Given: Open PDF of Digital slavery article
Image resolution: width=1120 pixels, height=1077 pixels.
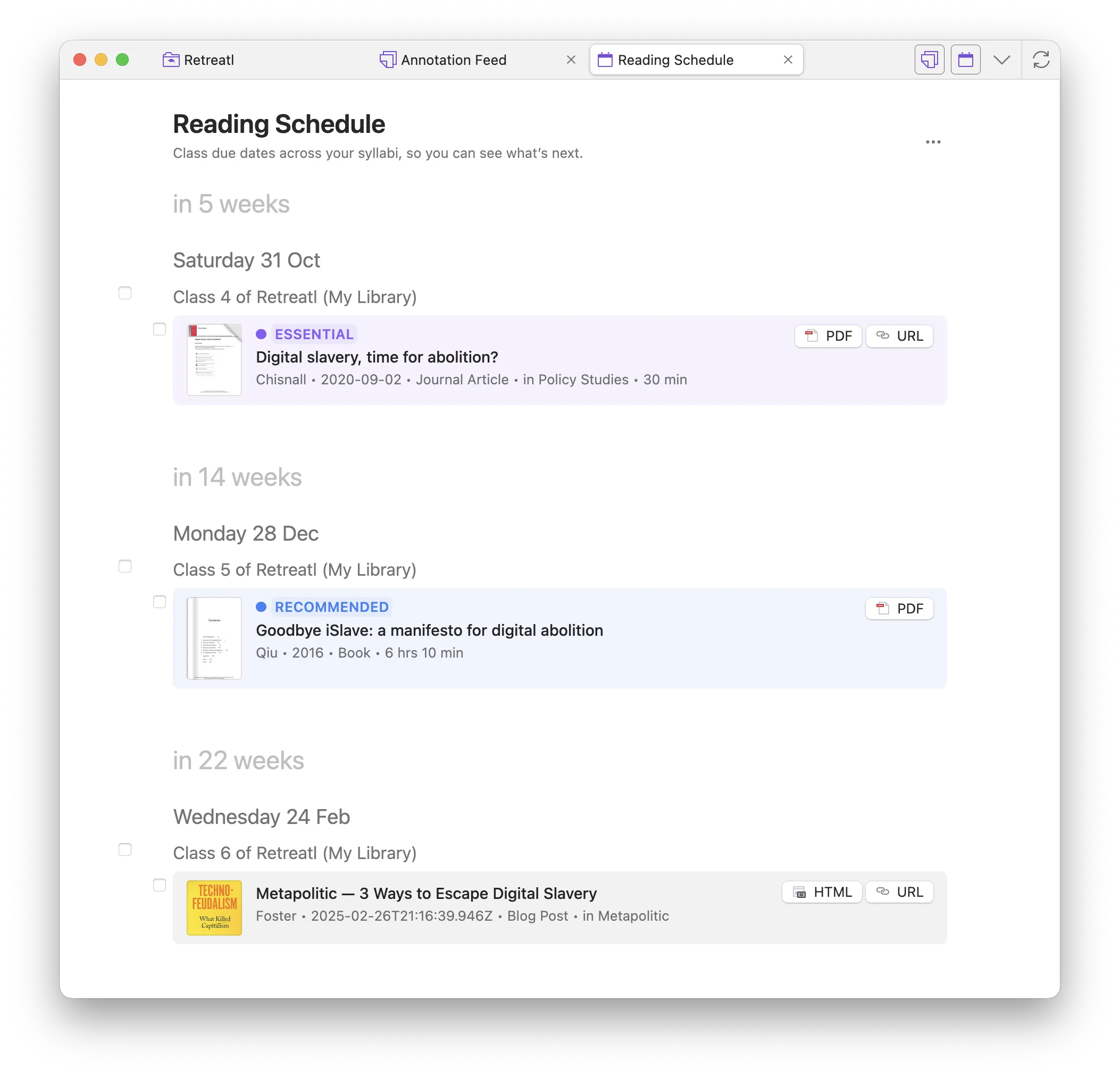Looking at the screenshot, I should click(x=828, y=336).
